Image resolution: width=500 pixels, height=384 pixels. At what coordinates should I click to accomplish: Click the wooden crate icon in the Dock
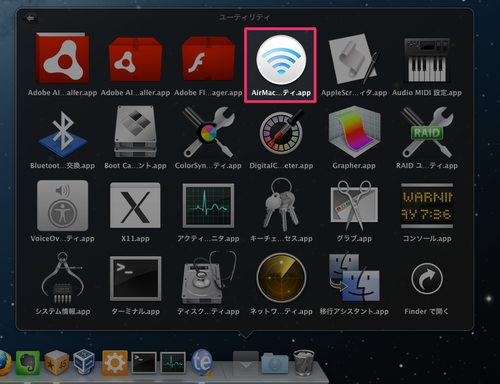pos(57,362)
